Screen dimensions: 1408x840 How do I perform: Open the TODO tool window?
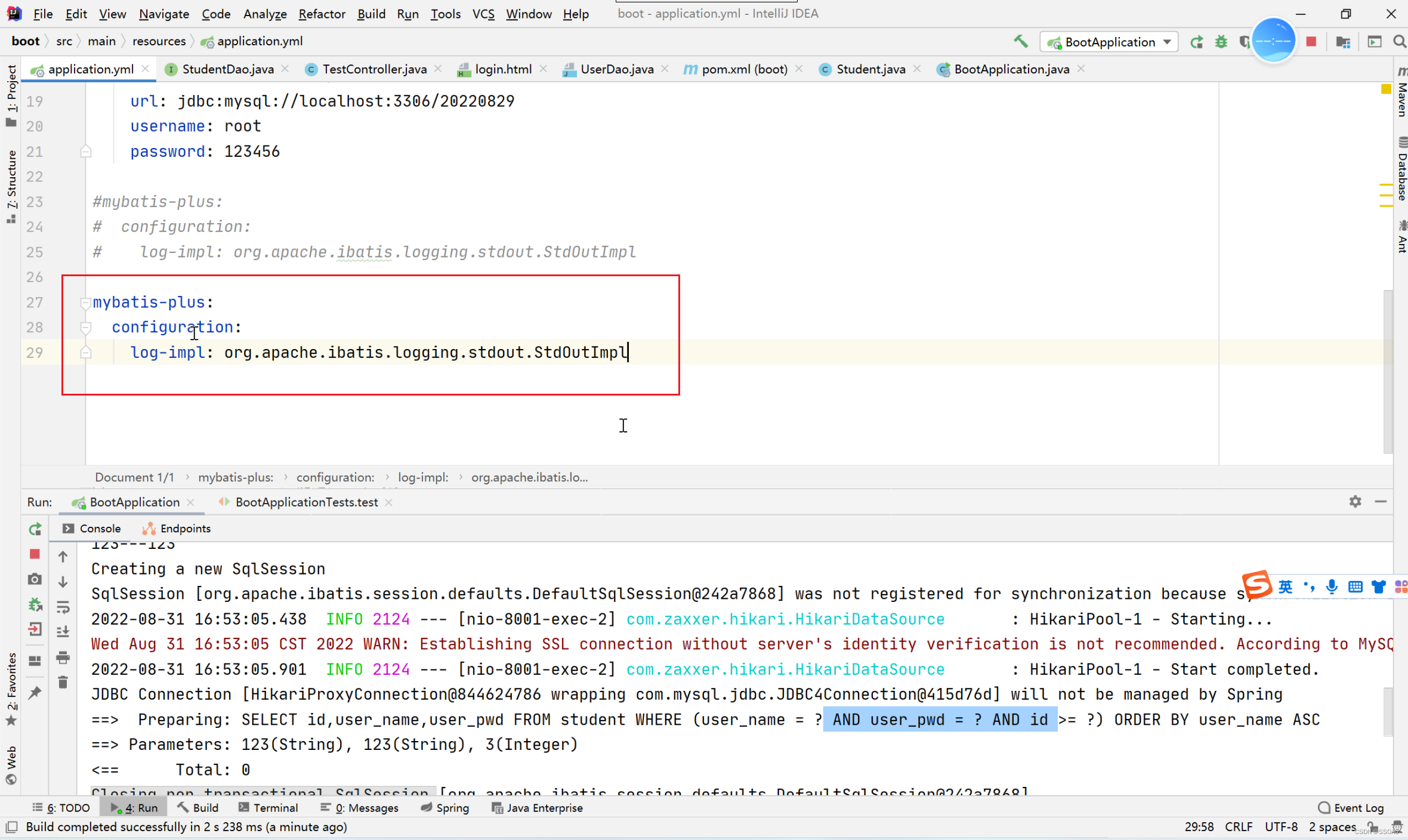61,808
